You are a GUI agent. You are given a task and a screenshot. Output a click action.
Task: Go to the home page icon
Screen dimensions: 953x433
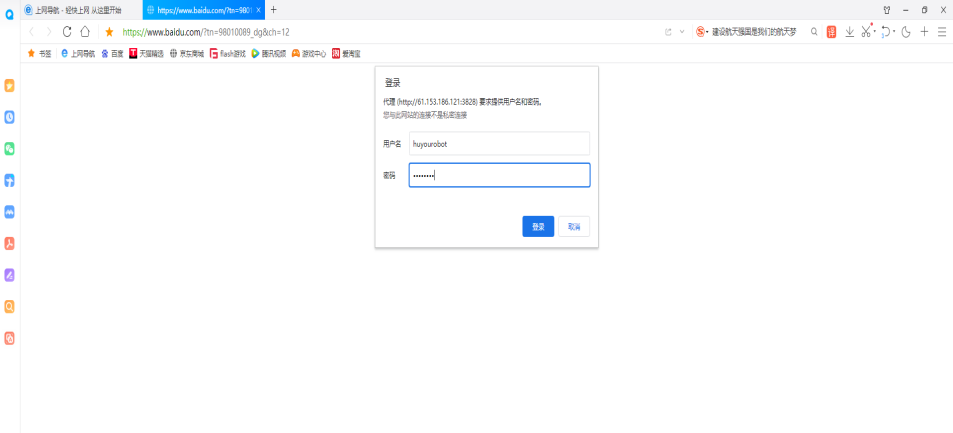coord(85,32)
